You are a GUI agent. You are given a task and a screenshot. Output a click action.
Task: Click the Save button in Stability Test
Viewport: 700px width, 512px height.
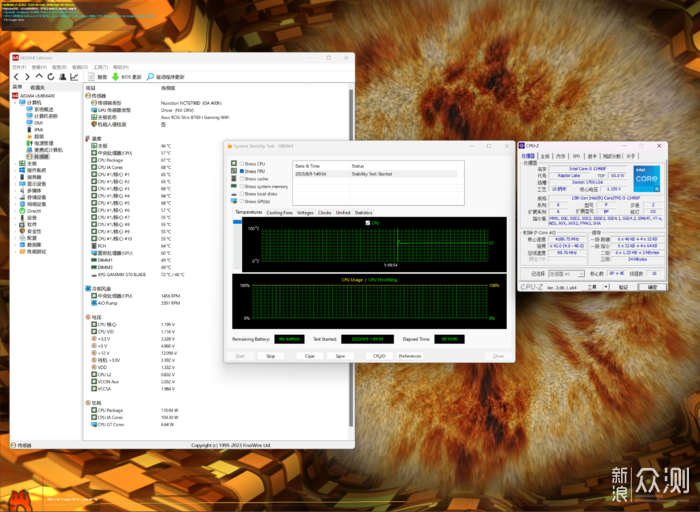pos(340,356)
